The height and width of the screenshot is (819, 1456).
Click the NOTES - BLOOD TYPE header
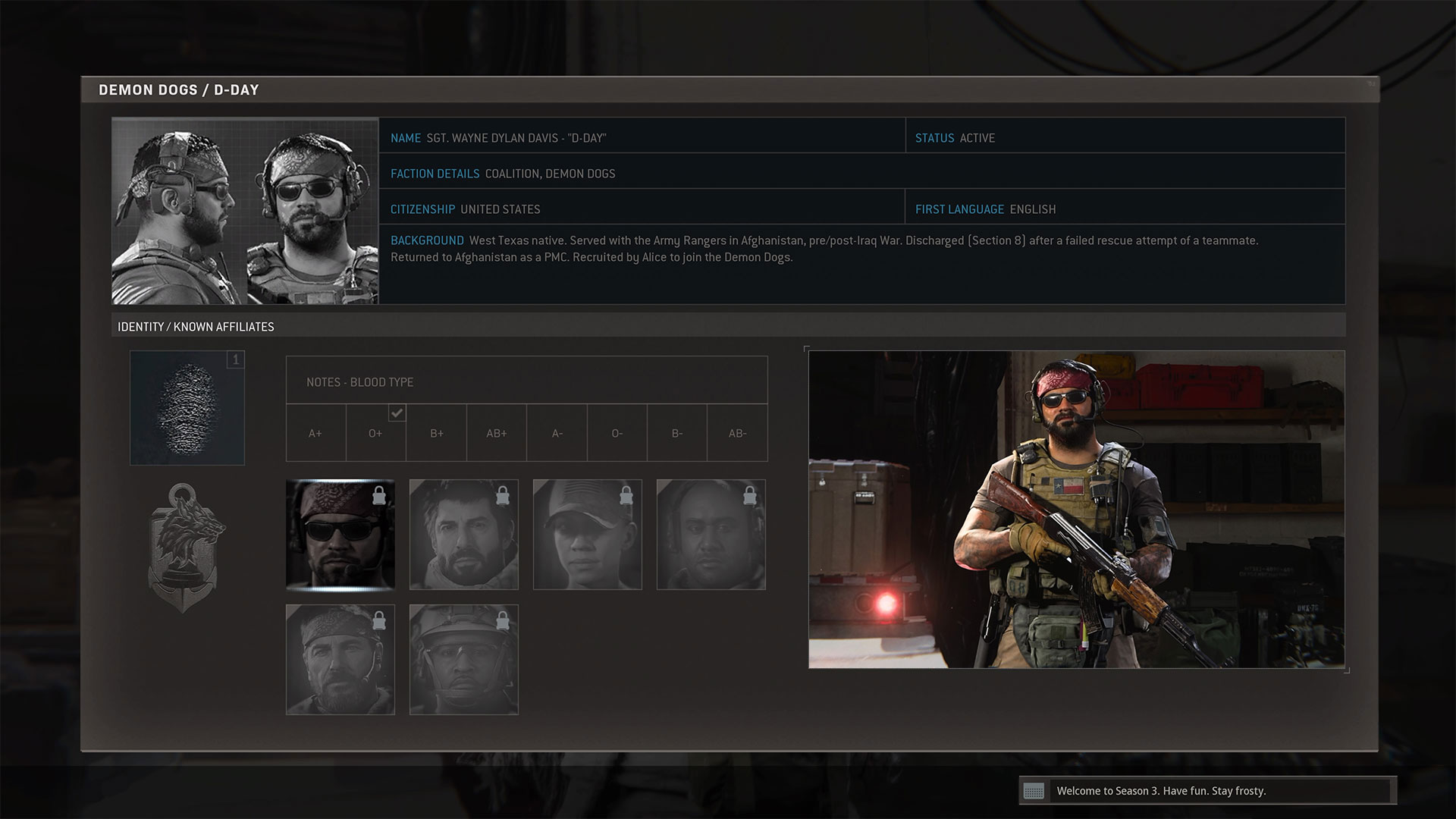pos(527,380)
